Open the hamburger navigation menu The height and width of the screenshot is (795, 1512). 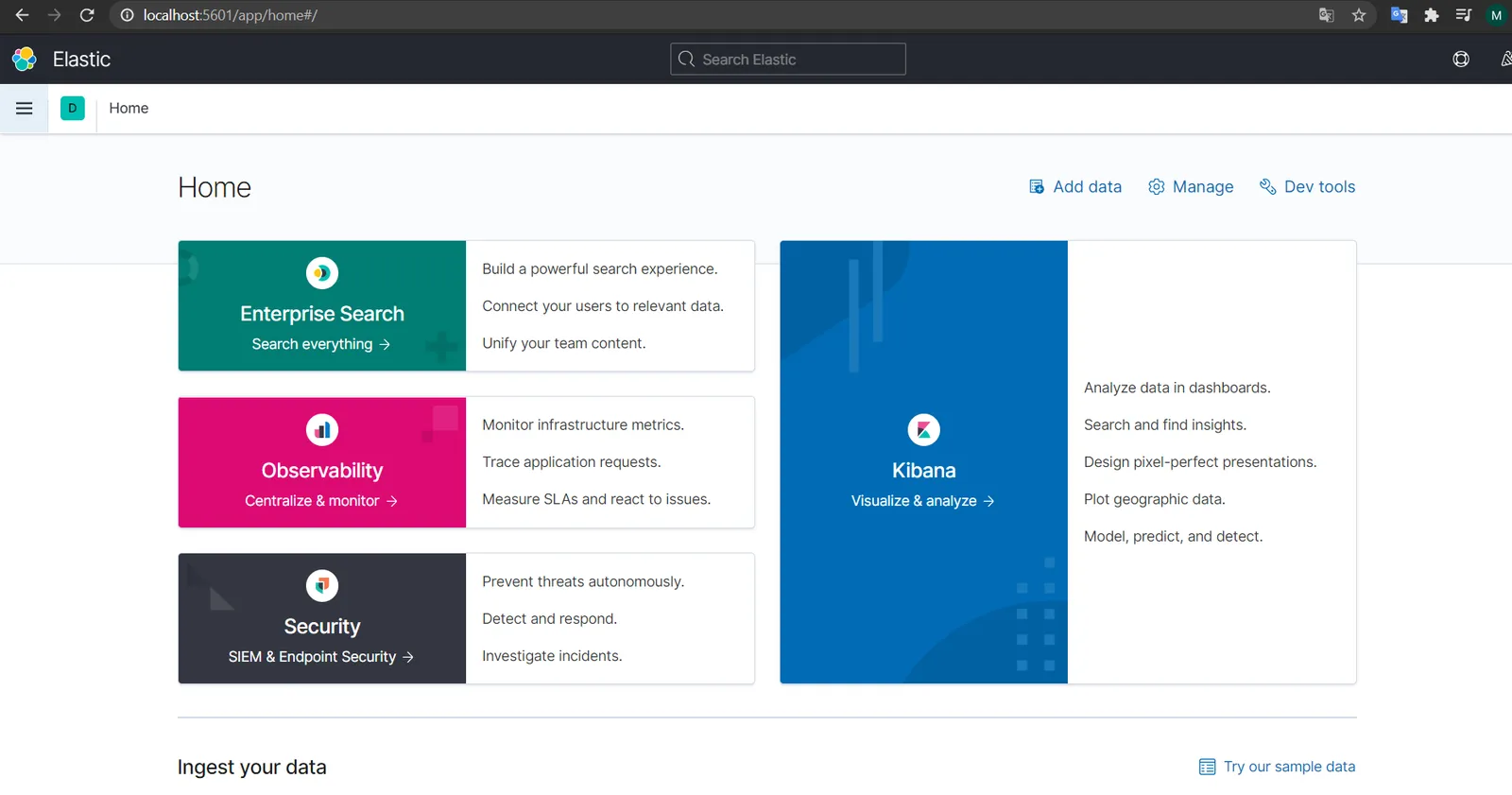25,108
